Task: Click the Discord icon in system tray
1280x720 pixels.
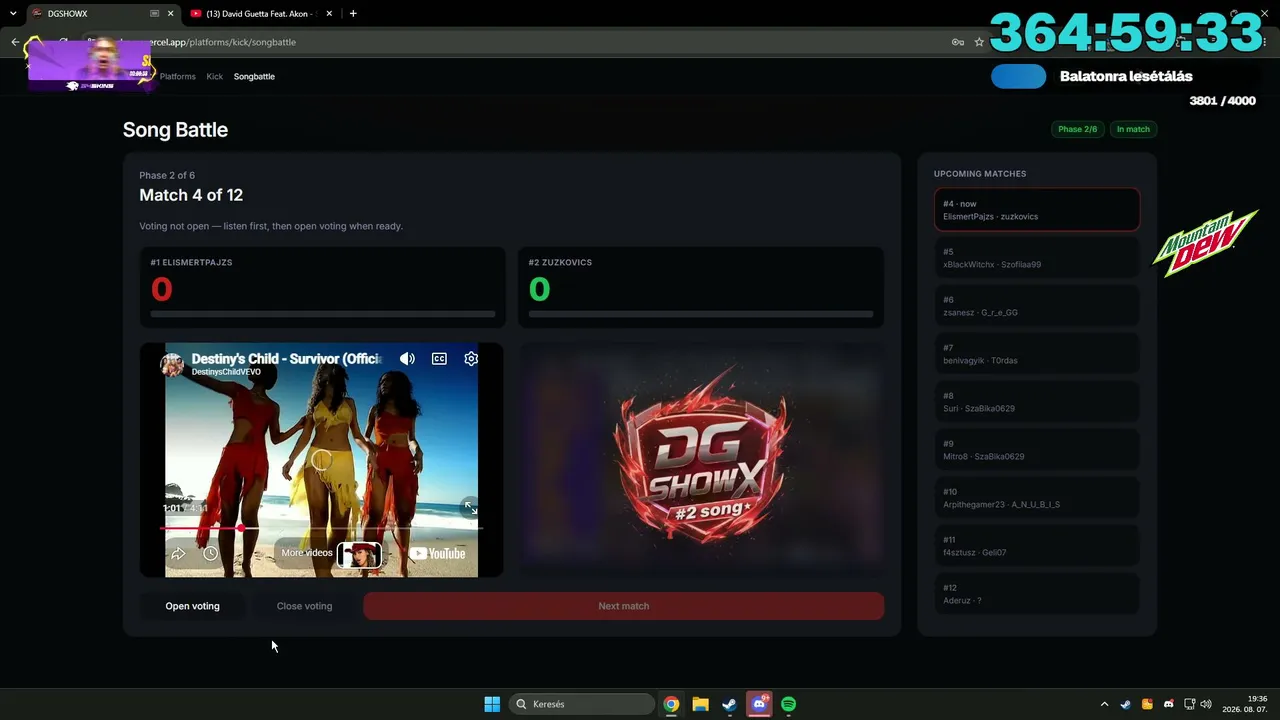Action: click(x=1168, y=704)
